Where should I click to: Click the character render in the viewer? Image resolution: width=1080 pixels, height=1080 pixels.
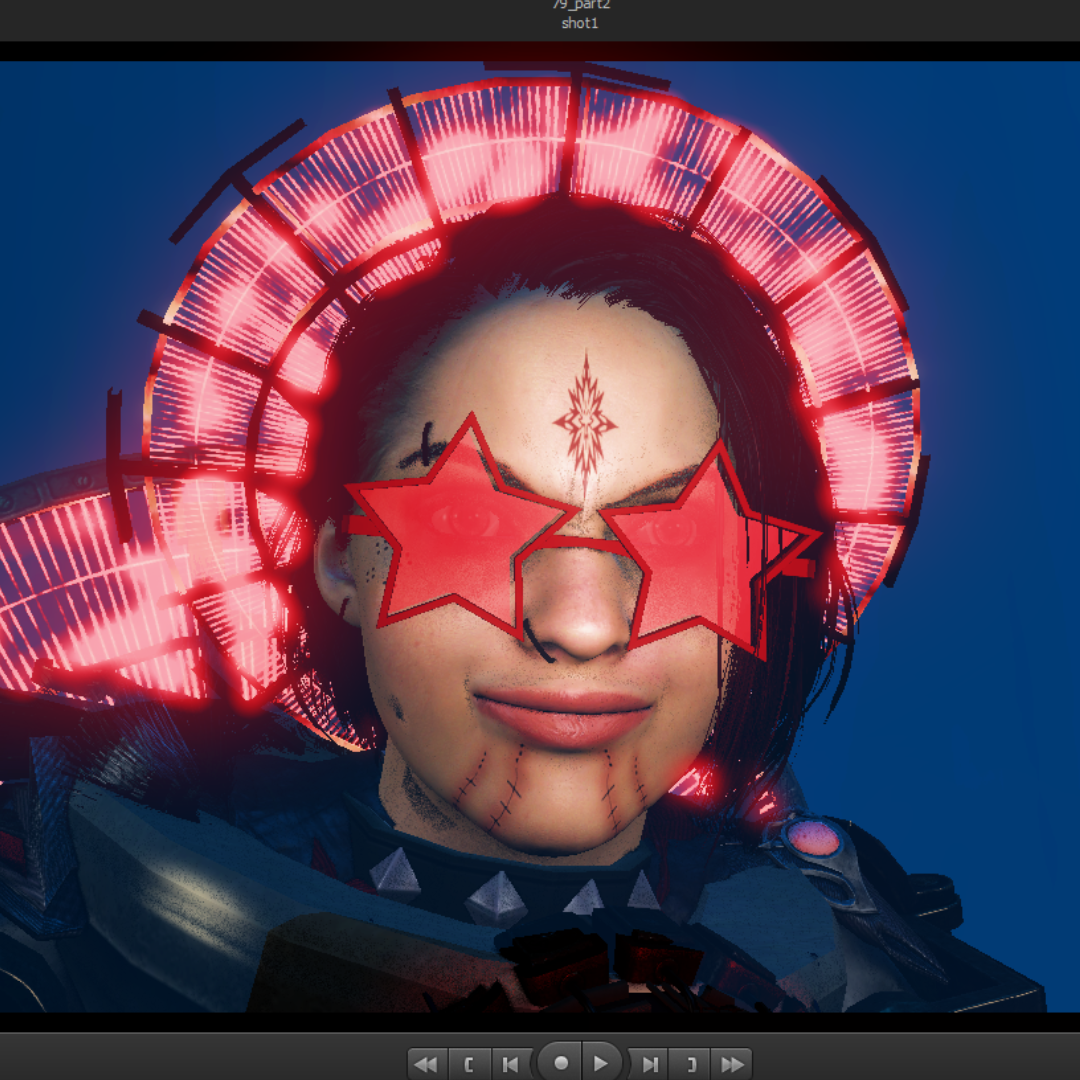(540, 537)
